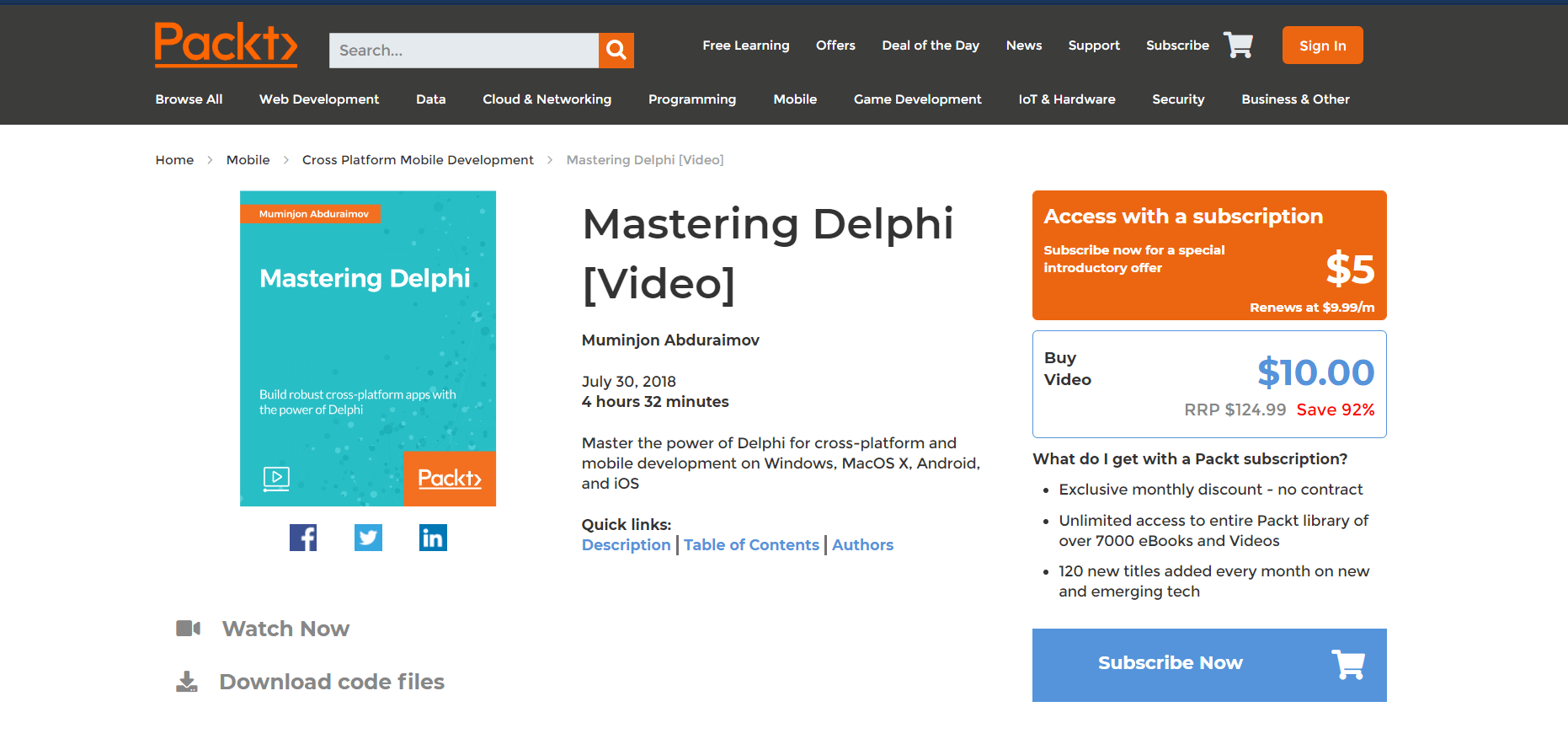The image size is (1568, 739).
Task: Click Mastering Delphi [Video] page title
Action: (x=768, y=254)
